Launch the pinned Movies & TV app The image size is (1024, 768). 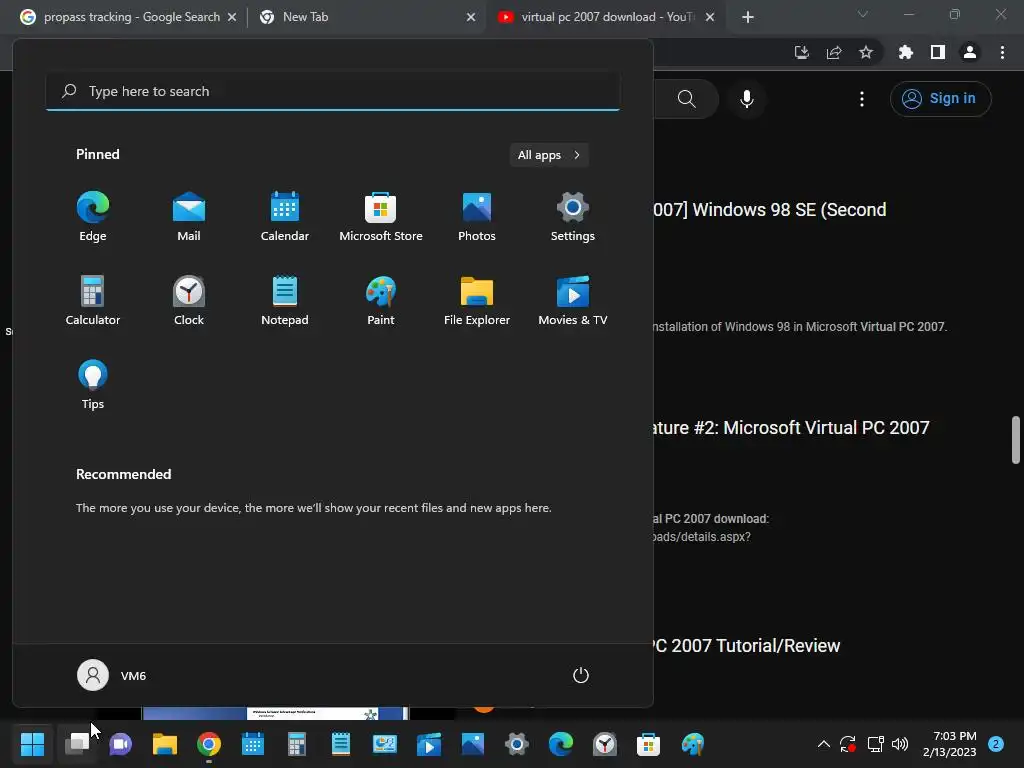573,300
